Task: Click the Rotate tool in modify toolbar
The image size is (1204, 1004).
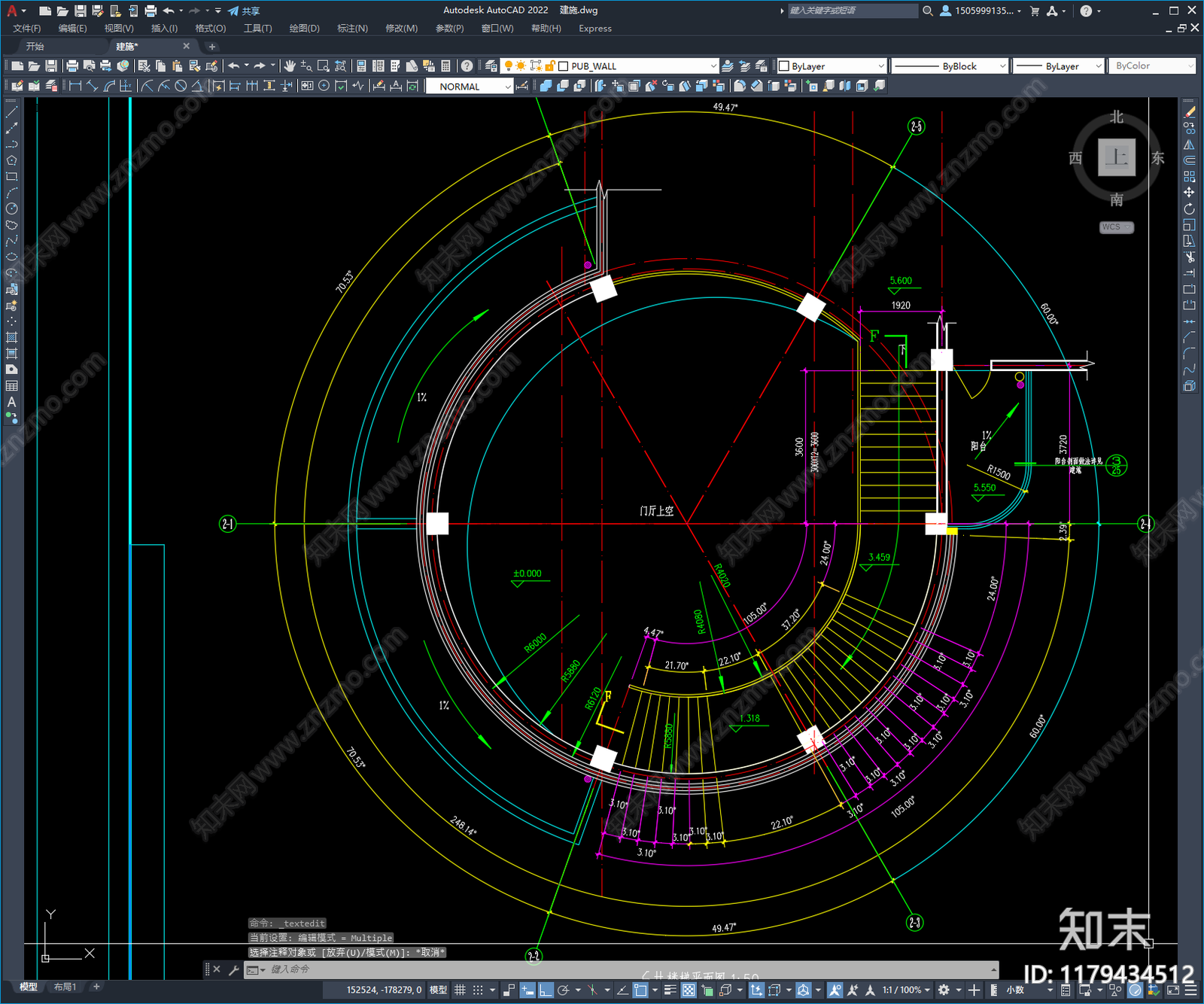Action: (x=1189, y=208)
